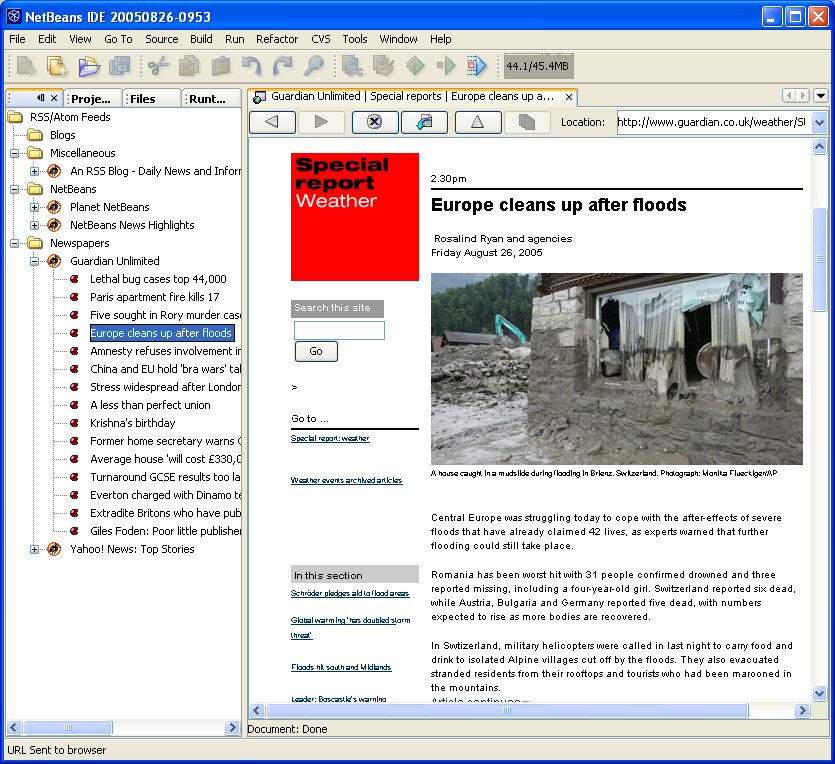Expand the NetBeans News Highlights feed
The image size is (835, 764).
35,225
